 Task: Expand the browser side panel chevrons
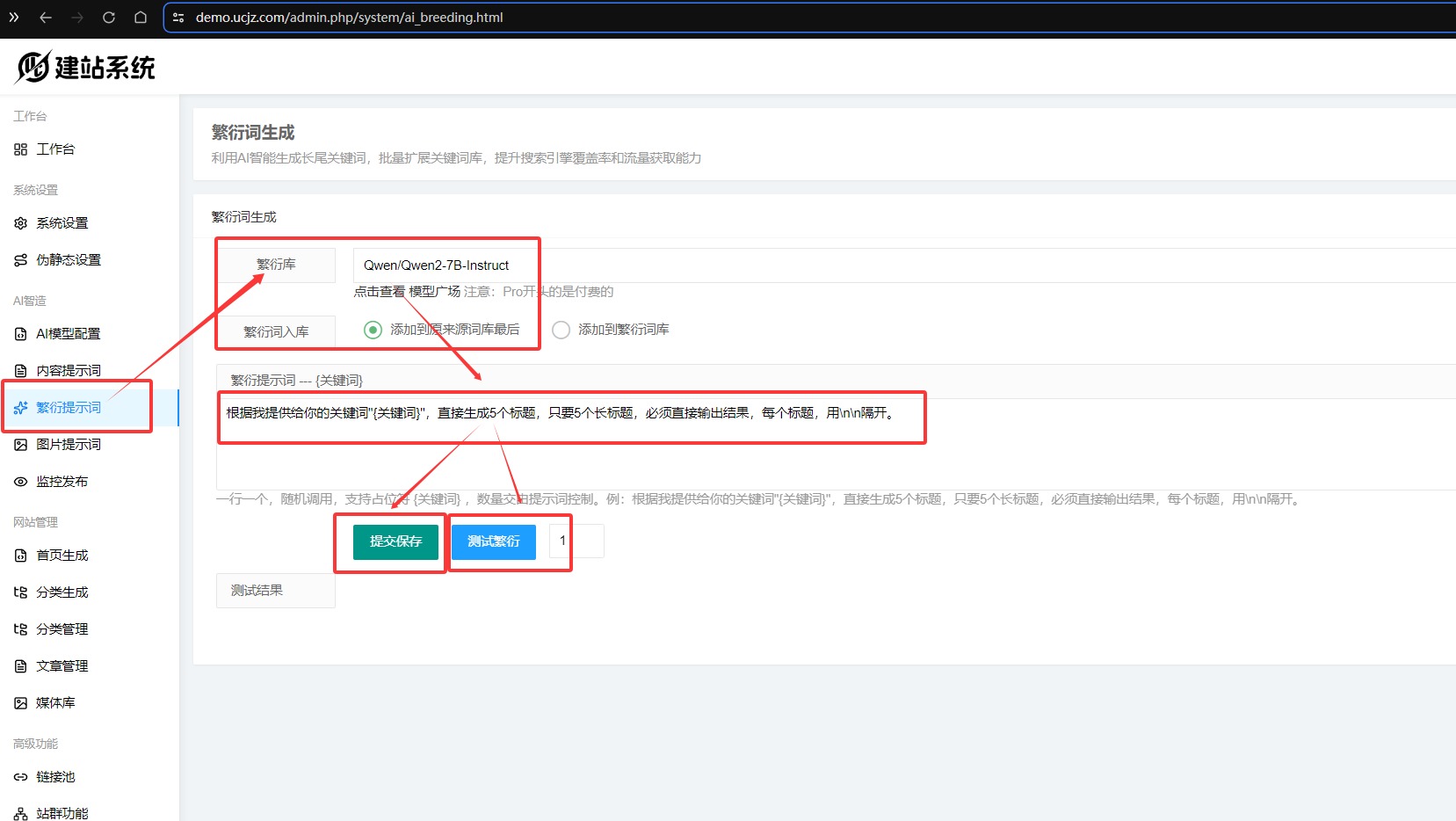point(14,18)
